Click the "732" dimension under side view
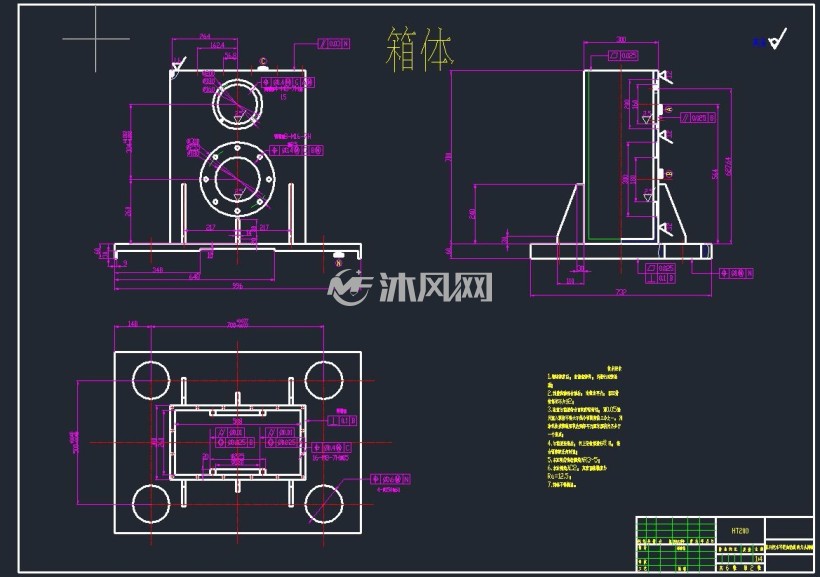Screen dimensions: 820x577 point(621,292)
